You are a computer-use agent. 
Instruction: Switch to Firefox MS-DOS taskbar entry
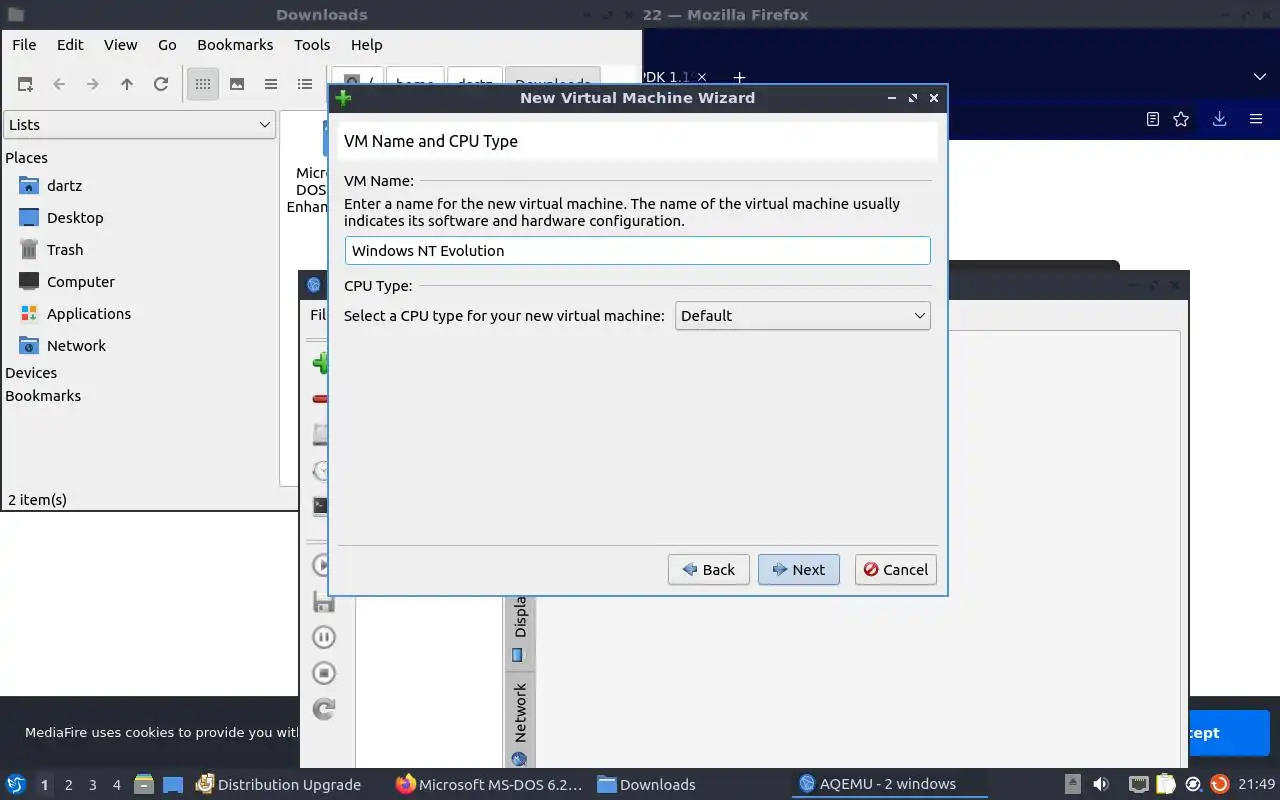[489, 784]
